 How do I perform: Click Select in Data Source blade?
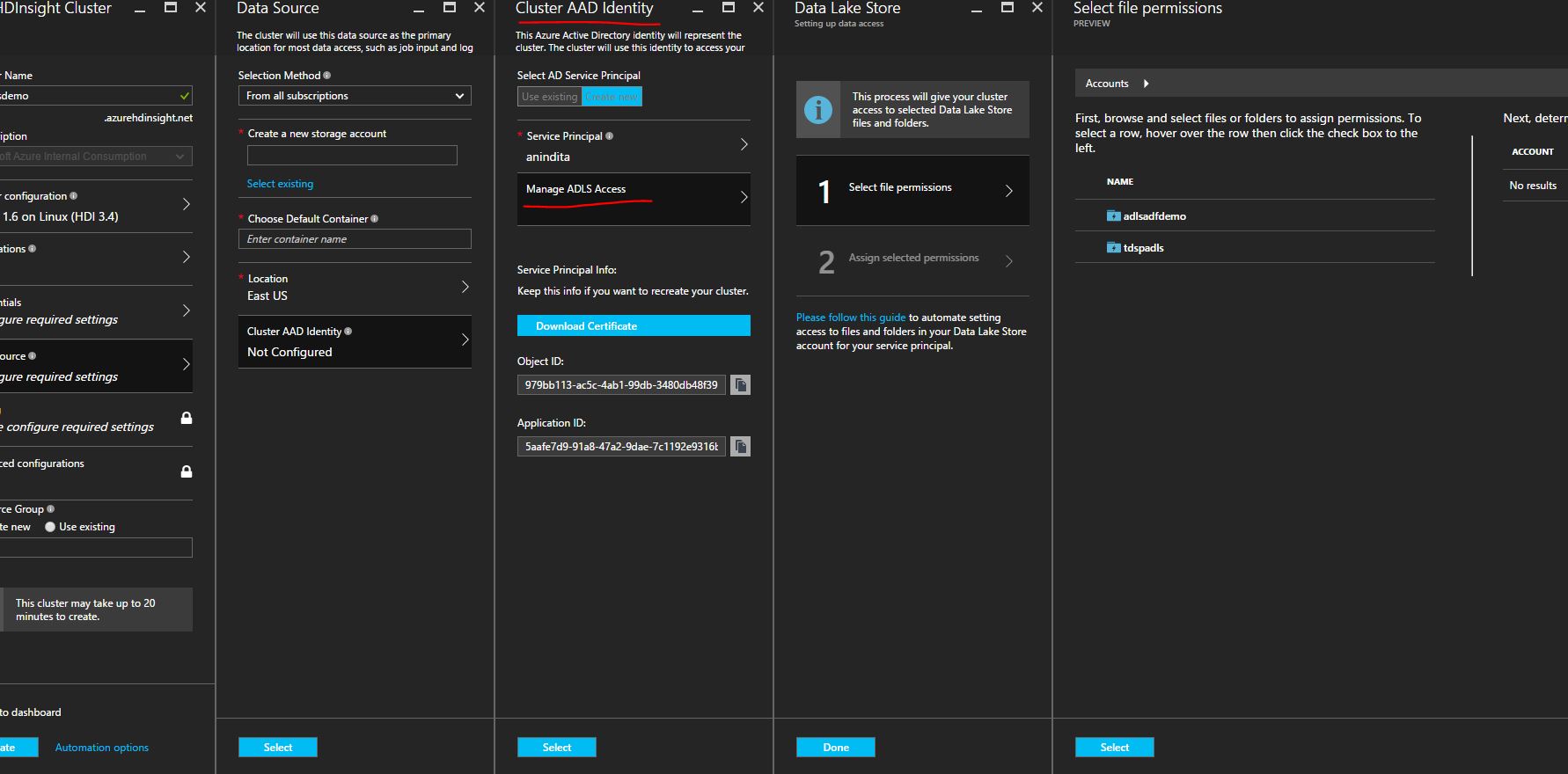click(x=278, y=748)
